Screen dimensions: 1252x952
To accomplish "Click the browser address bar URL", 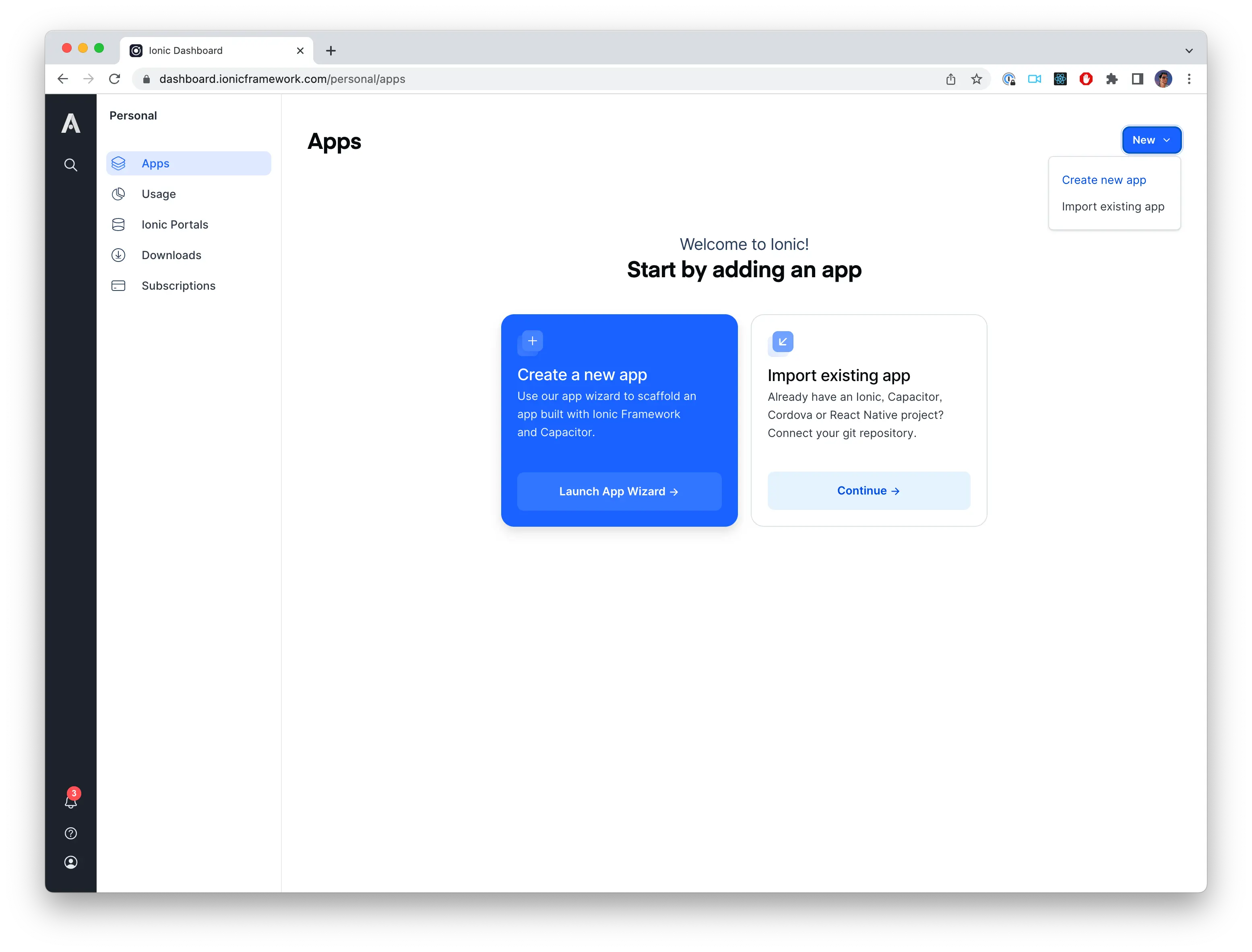I will pyautogui.click(x=282, y=79).
